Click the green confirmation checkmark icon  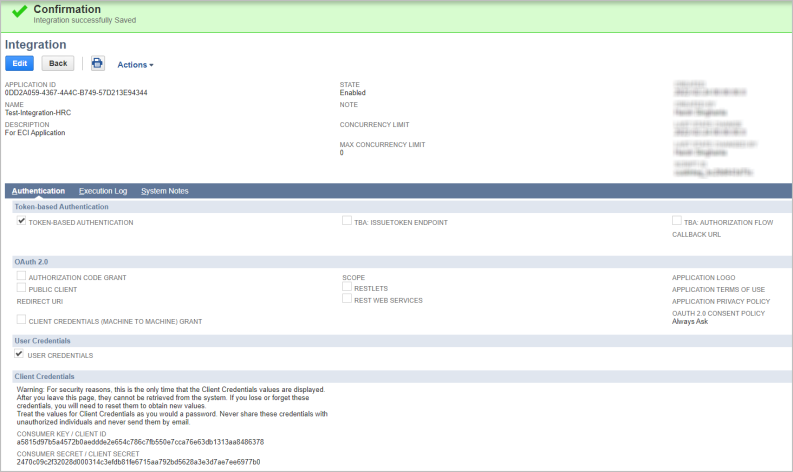(x=18, y=12)
